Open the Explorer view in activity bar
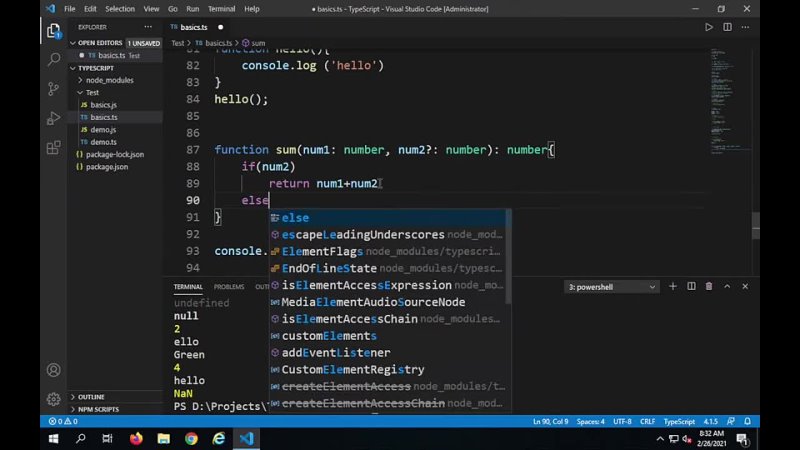The width and height of the screenshot is (800, 450). 54,31
